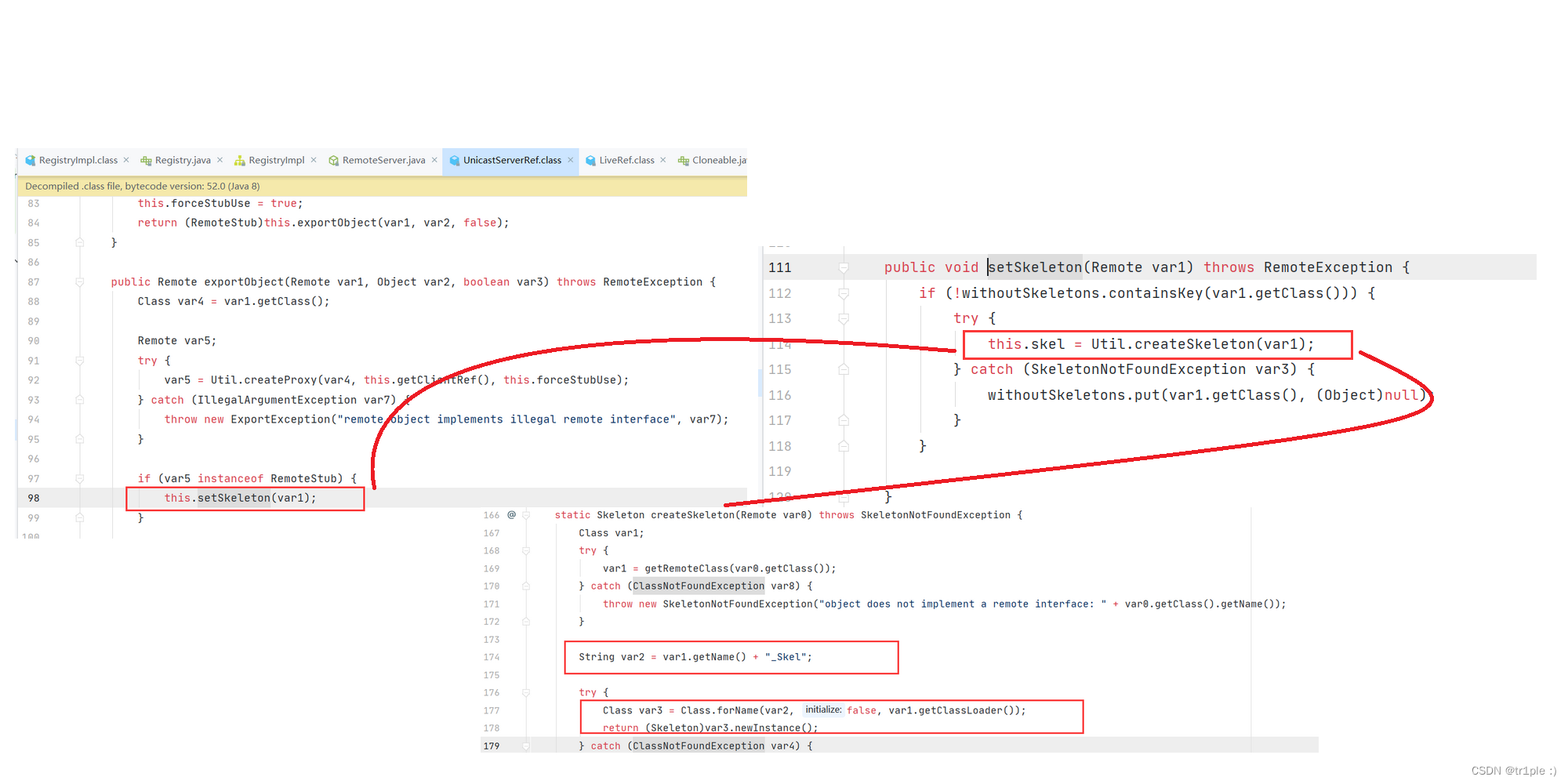Click the Cloneable.java tab's file icon
The image size is (1568, 784).
click(x=682, y=160)
